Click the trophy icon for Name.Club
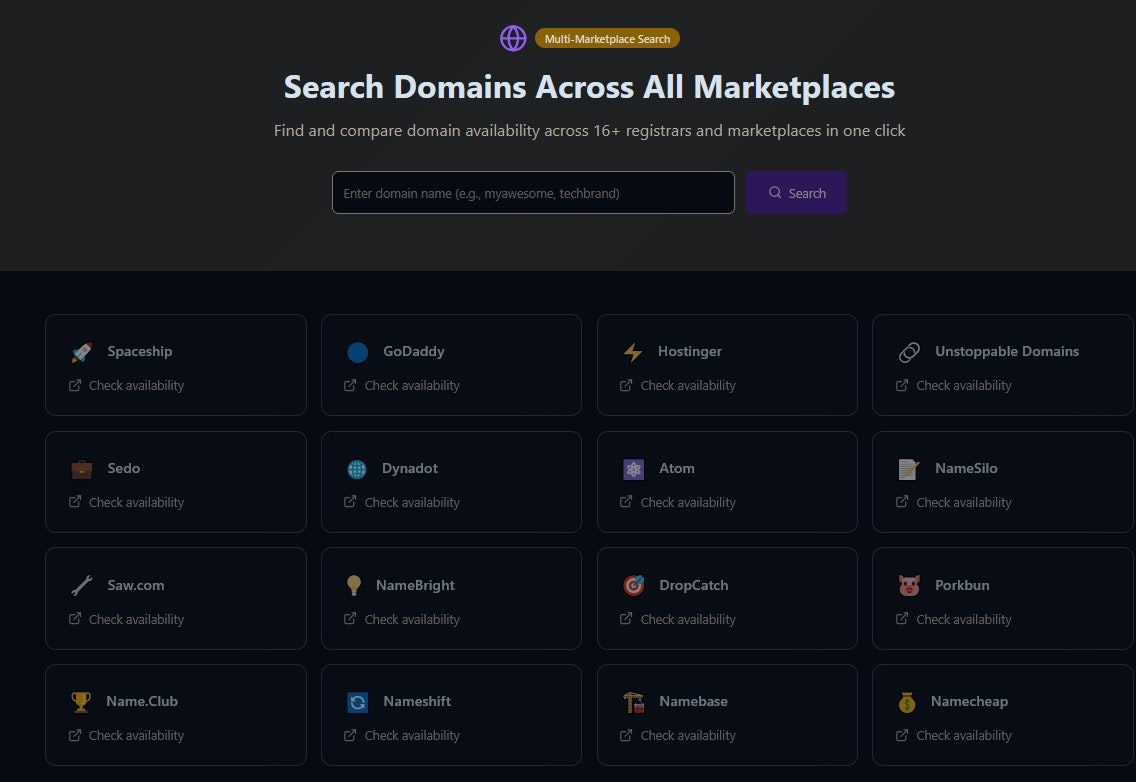 81,701
